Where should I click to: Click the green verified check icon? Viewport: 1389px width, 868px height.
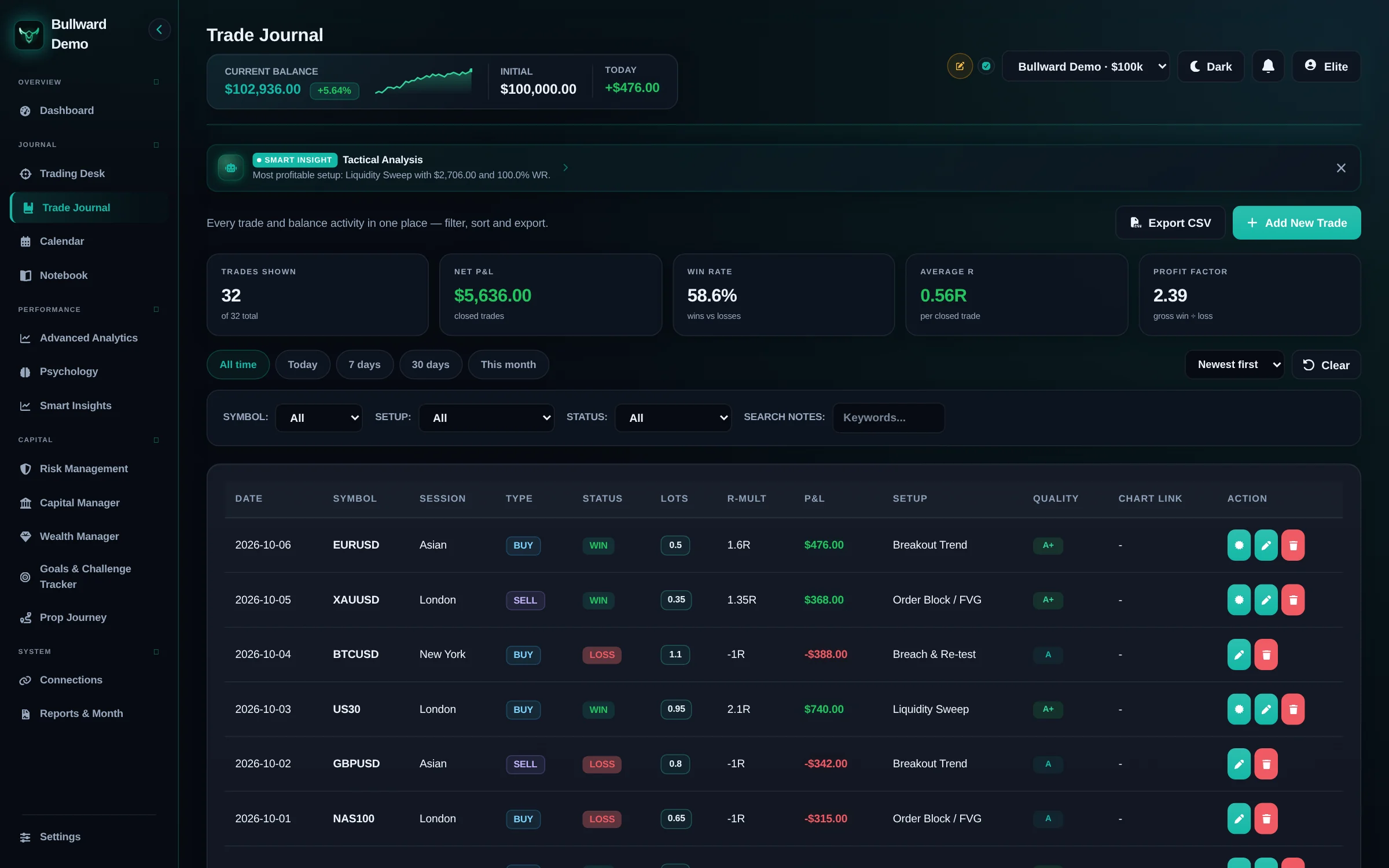click(986, 66)
